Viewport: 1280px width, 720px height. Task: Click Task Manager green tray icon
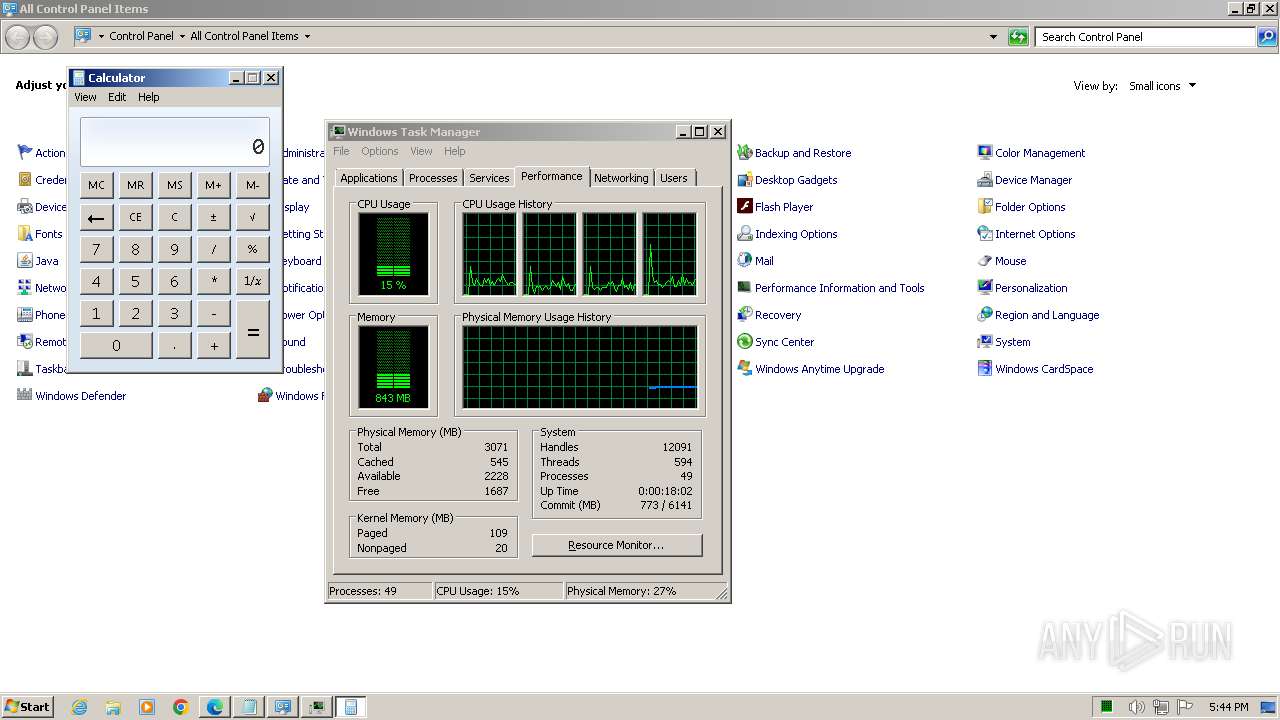[x=1107, y=707]
